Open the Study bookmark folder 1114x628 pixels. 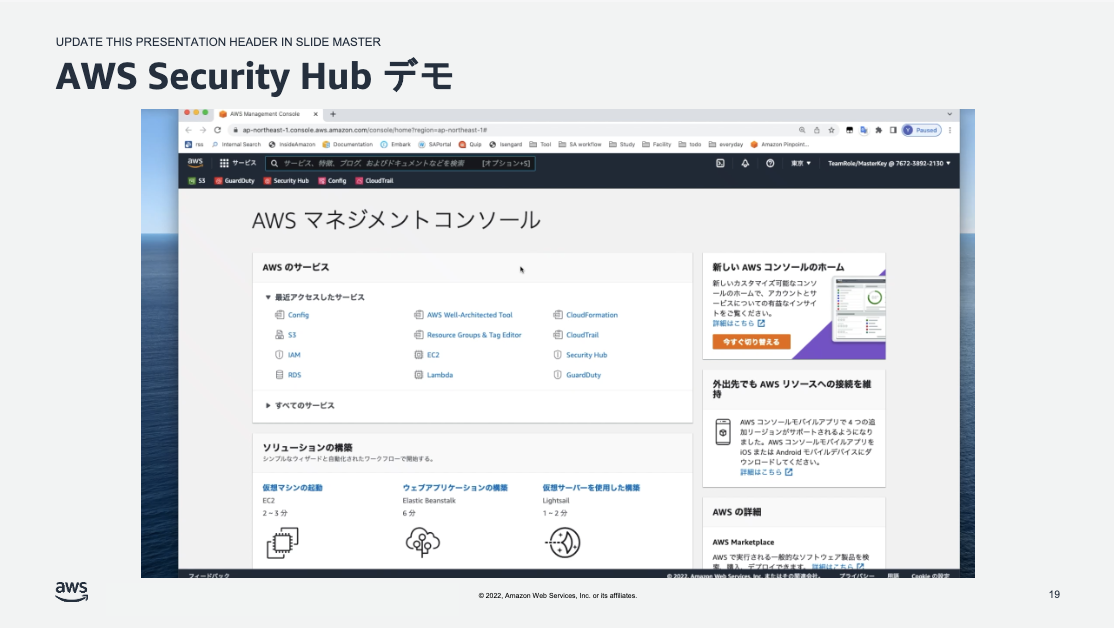coord(622,144)
